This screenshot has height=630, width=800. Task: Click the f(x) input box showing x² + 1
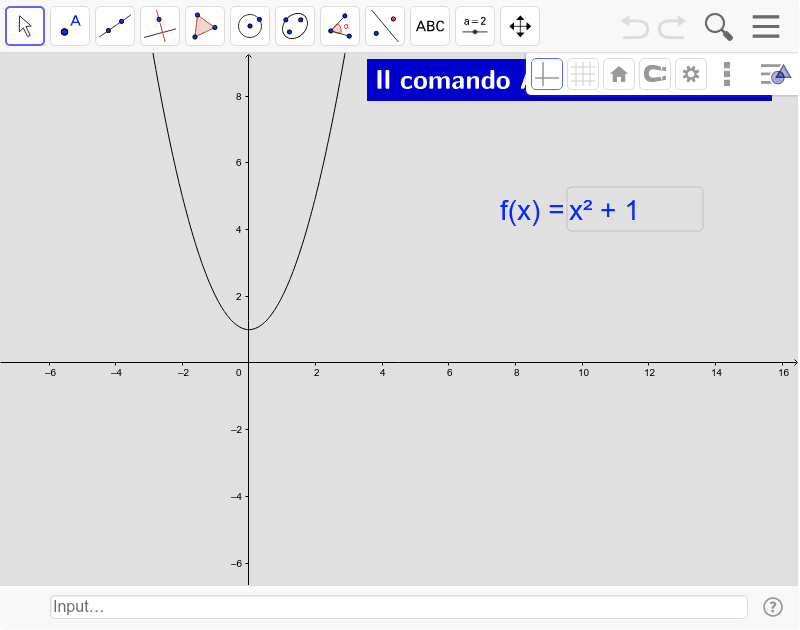click(635, 209)
